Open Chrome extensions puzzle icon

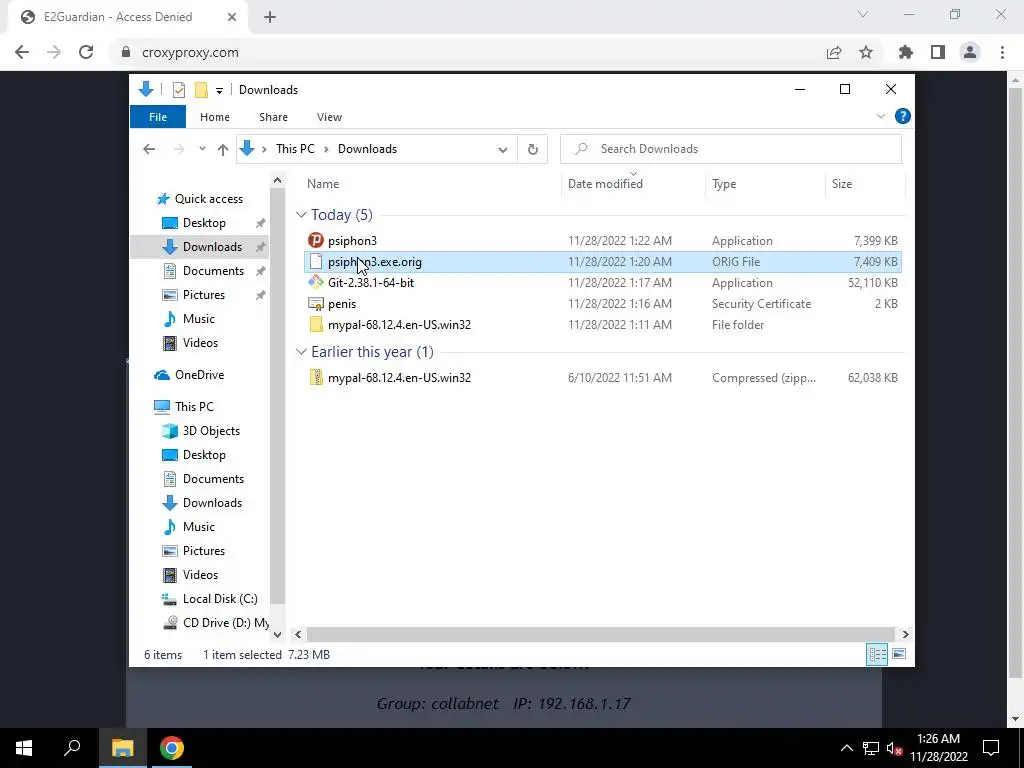[905, 52]
